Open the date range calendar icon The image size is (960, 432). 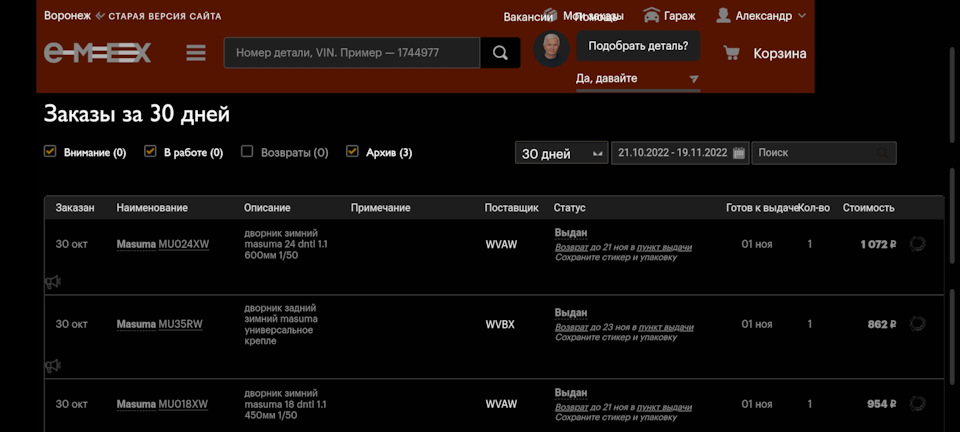point(739,153)
